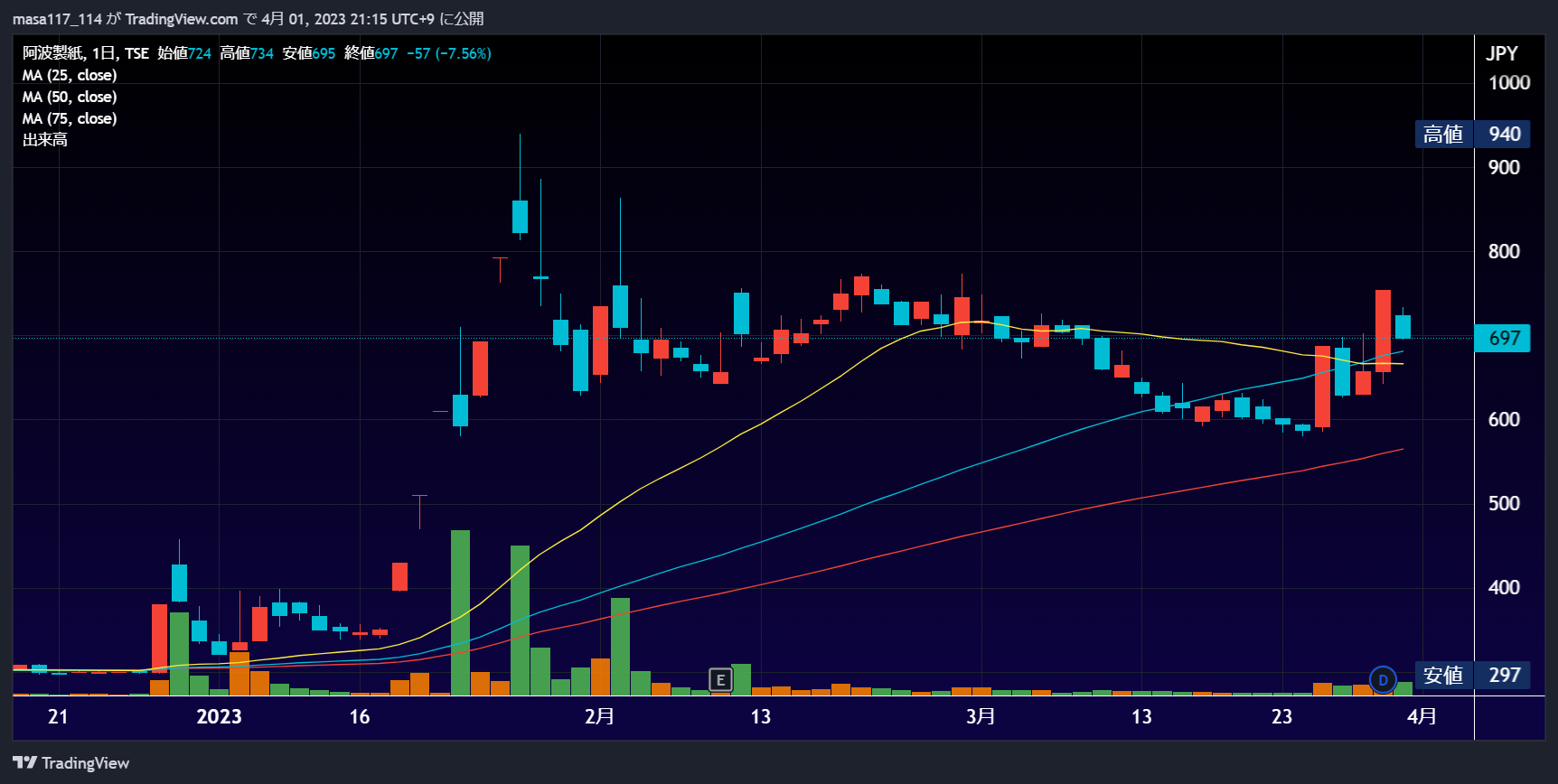The width and height of the screenshot is (1558, 784).
Task: Click the earnings E marker icon
Action: (x=720, y=679)
